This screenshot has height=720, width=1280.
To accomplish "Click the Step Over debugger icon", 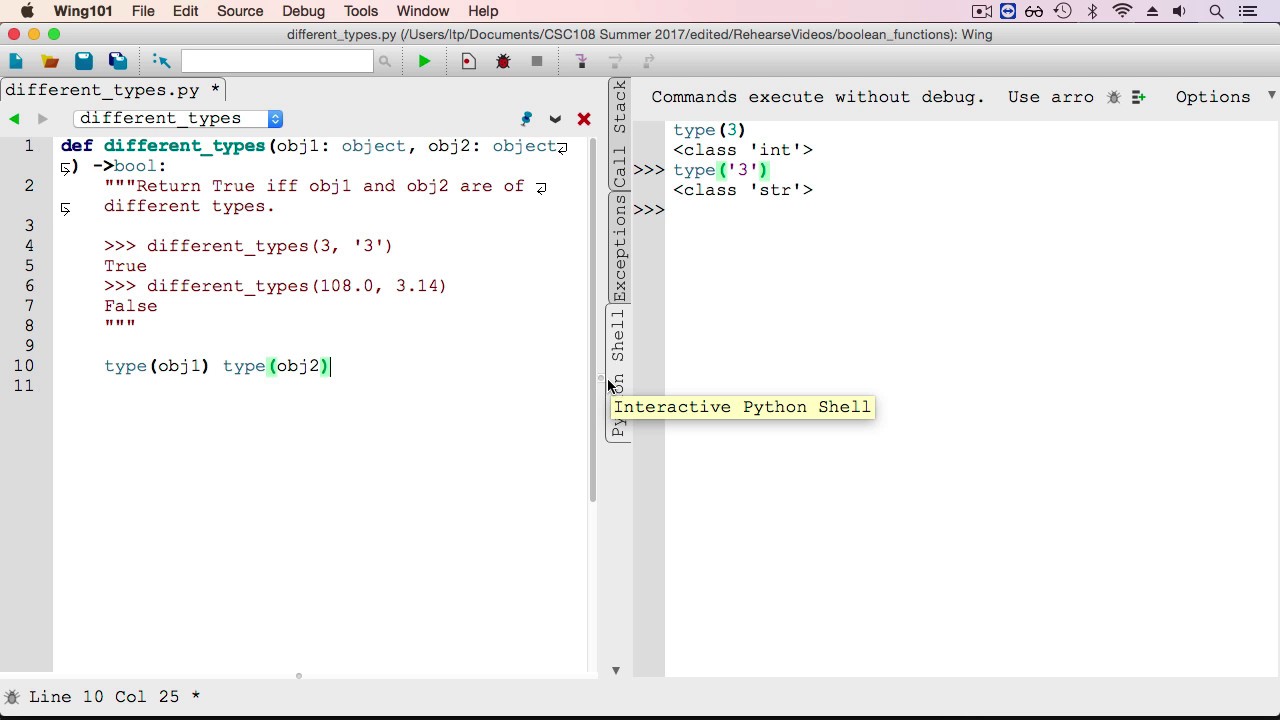I will point(615,61).
